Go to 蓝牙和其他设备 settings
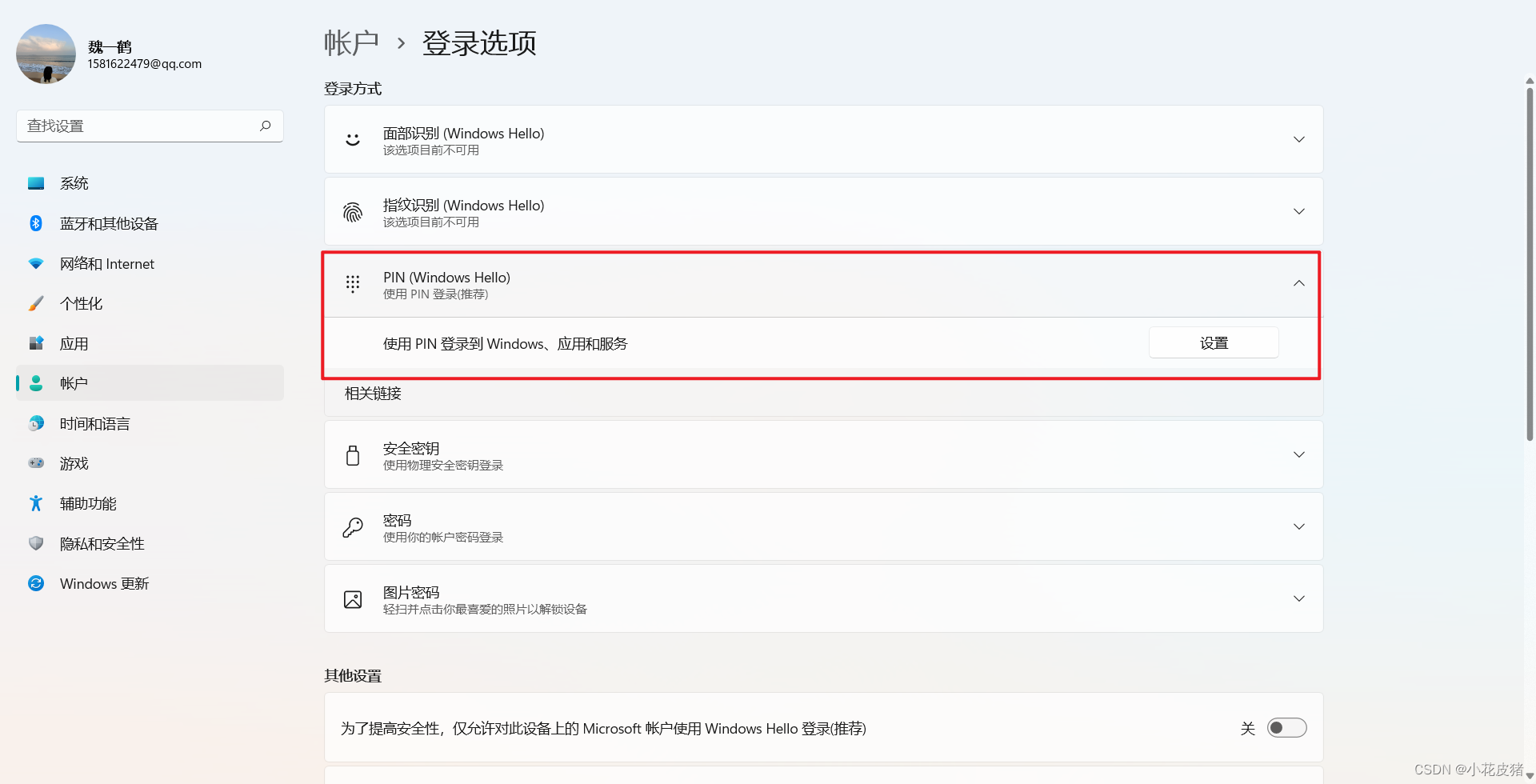1536x784 pixels. pos(150,223)
